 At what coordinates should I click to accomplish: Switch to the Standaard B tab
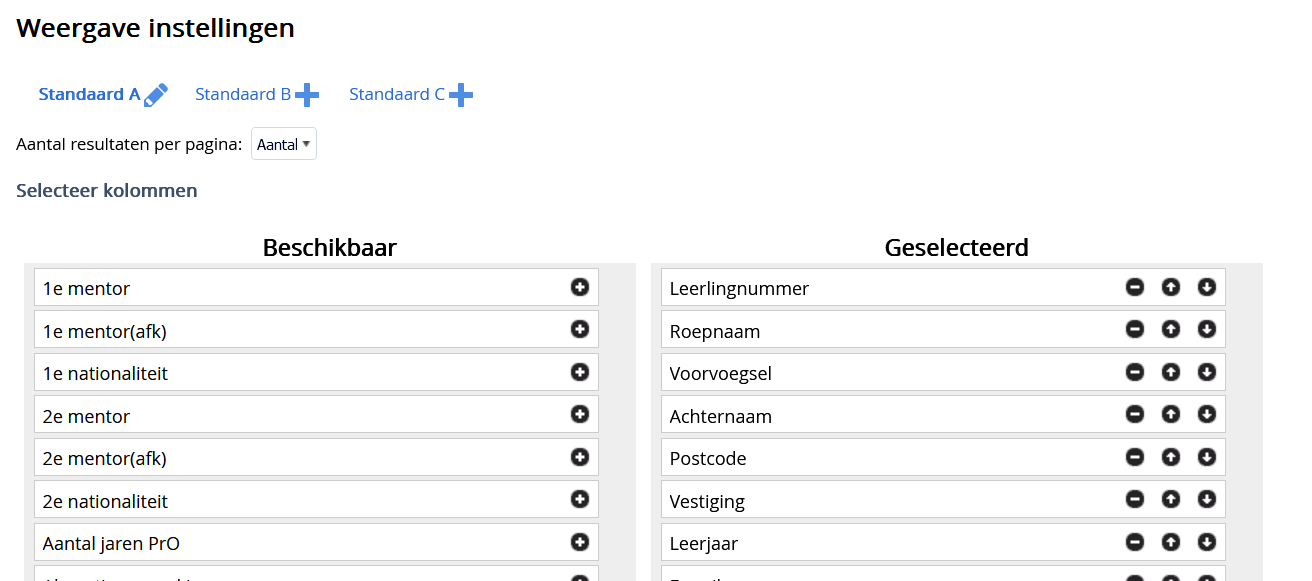click(x=243, y=95)
